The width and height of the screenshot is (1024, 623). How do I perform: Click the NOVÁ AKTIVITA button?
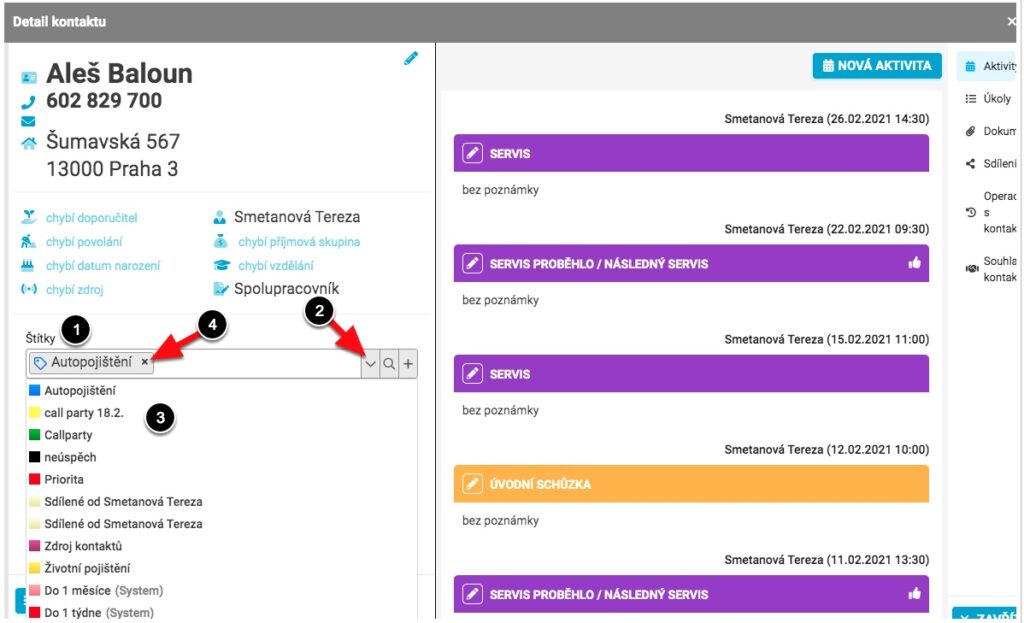pyautogui.click(x=877, y=66)
